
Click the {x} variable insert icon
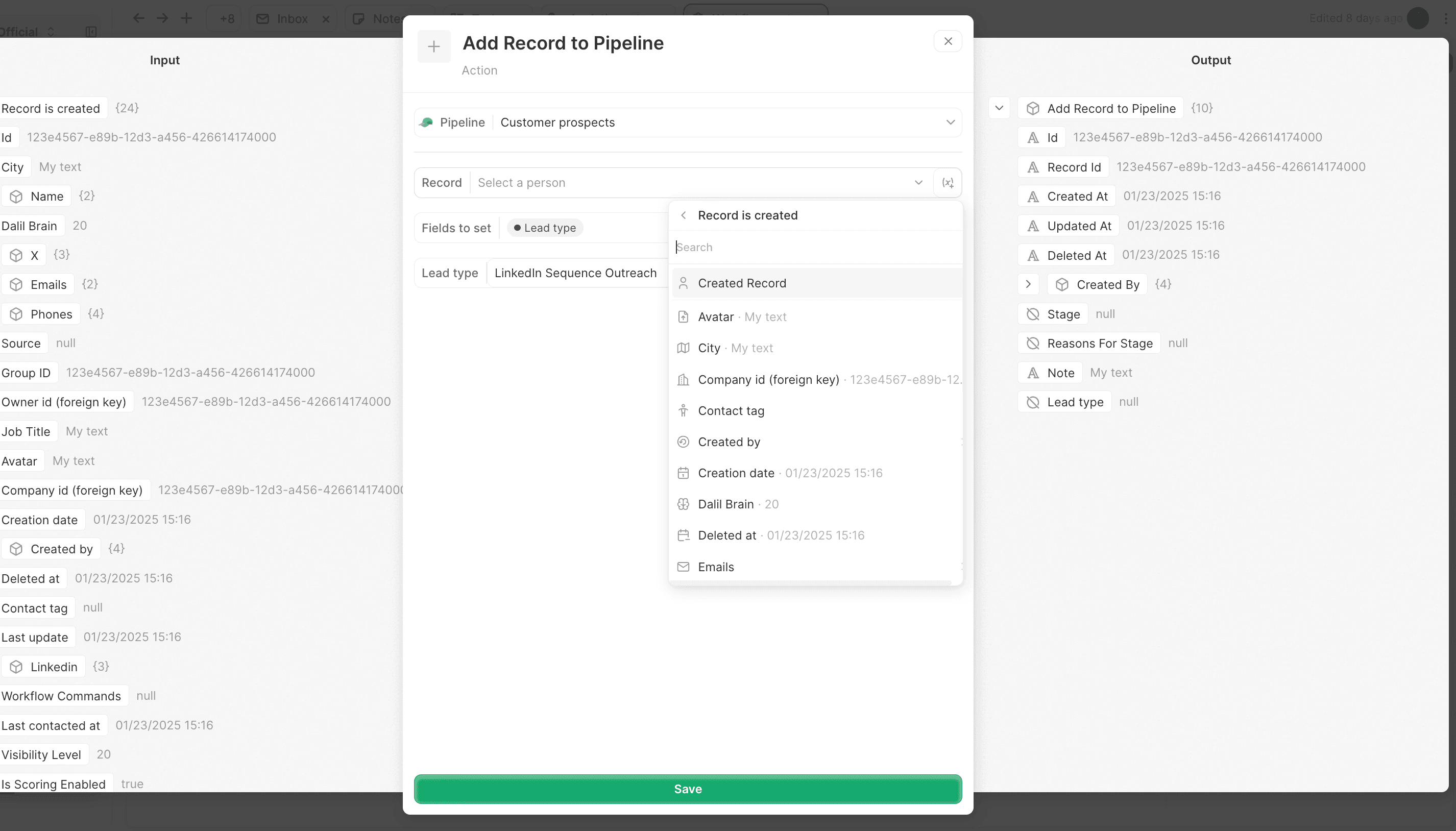[x=948, y=182]
